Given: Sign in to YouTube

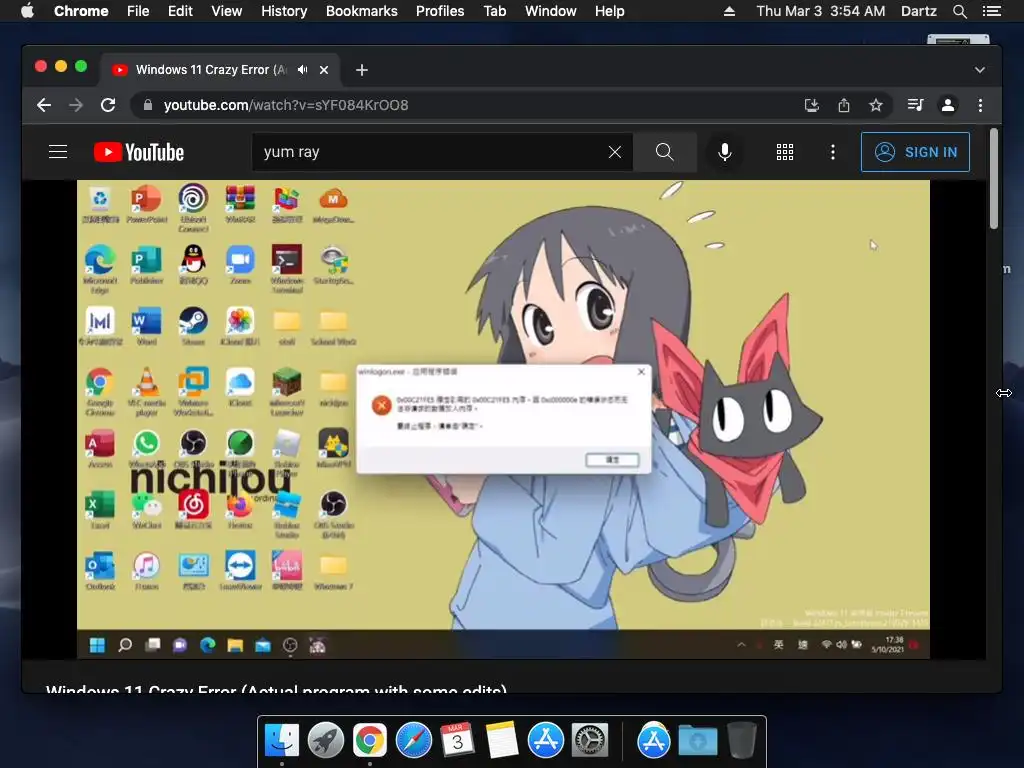Looking at the screenshot, I should [915, 152].
